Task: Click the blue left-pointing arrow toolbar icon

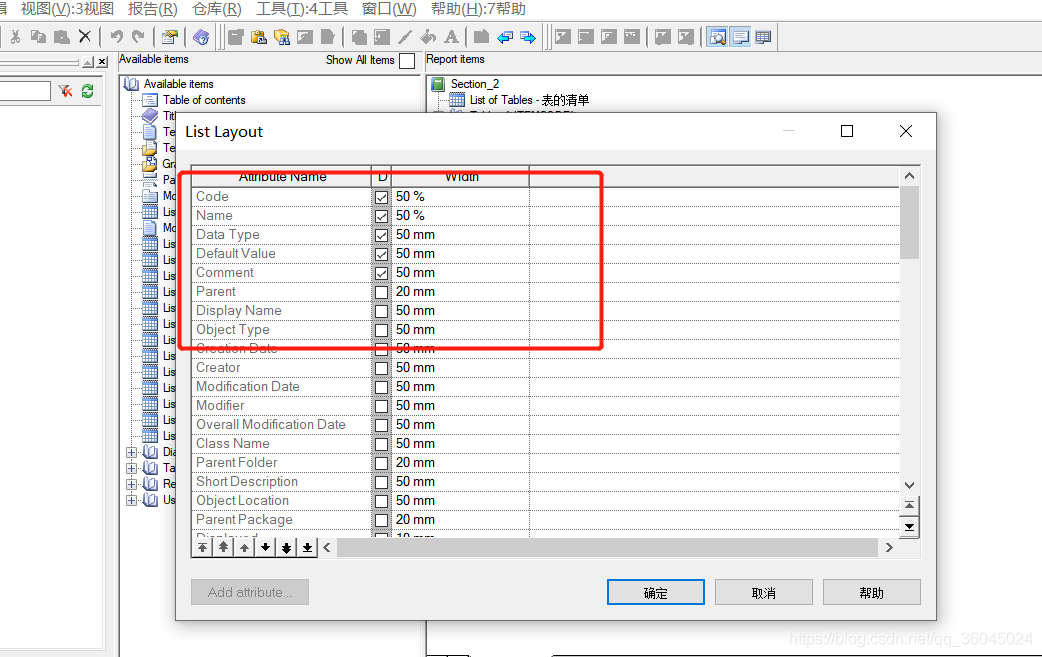Action: (x=505, y=37)
